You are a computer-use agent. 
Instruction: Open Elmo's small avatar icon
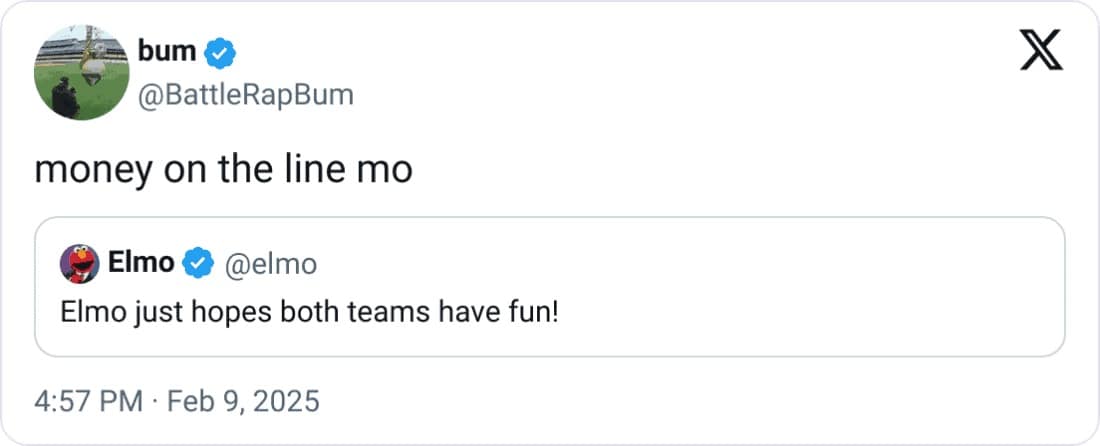tap(78, 264)
